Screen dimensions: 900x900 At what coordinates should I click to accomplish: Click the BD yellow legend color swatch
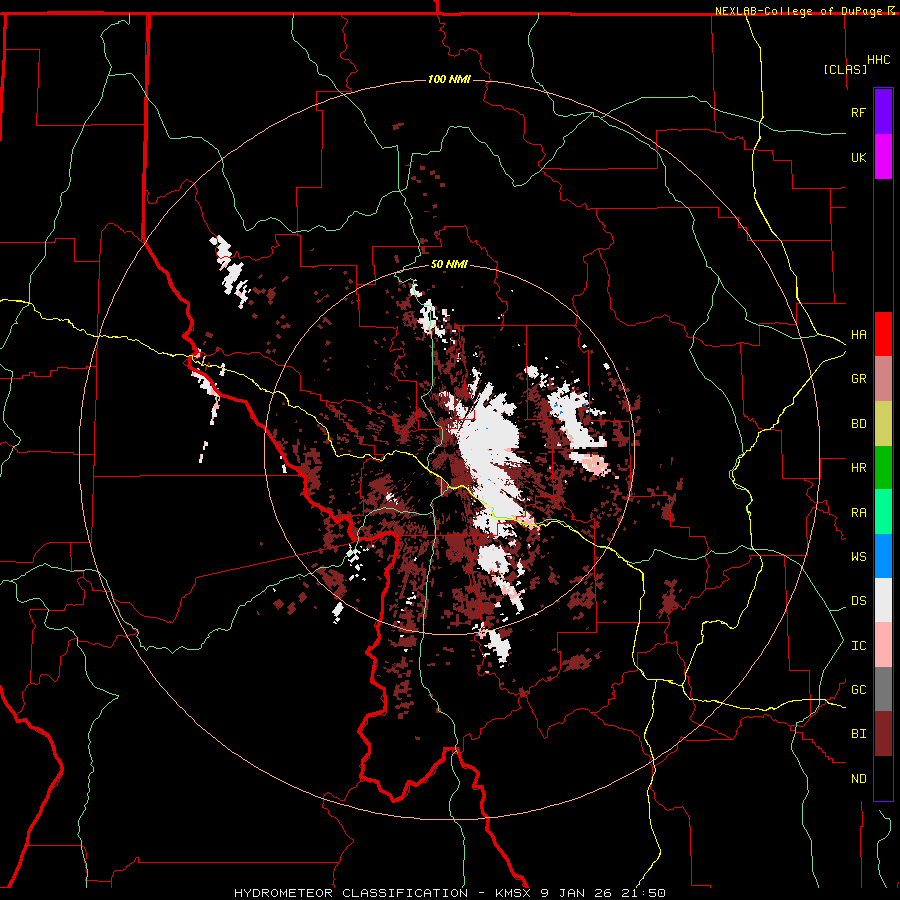tap(883, 423)
